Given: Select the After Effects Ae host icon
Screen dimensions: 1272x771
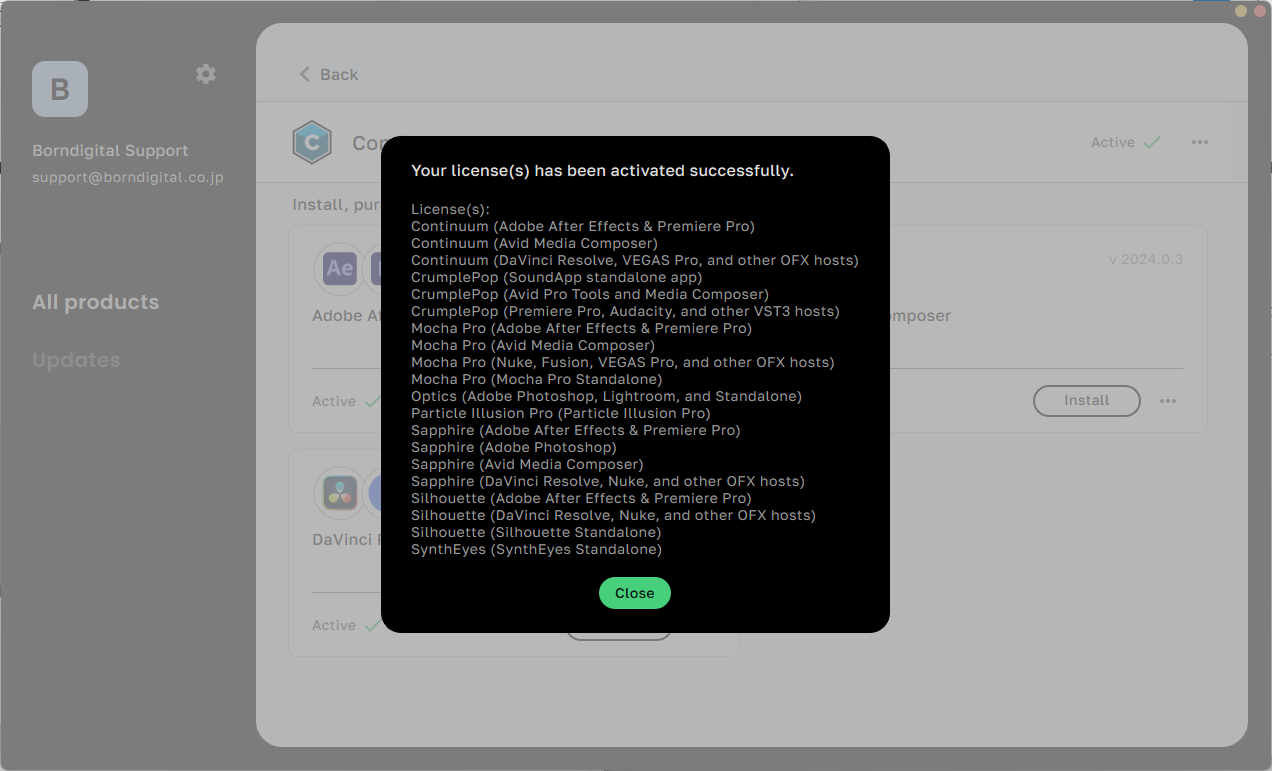Looking at the screenshot, I should pyautogui.click(x=340, y=268).
